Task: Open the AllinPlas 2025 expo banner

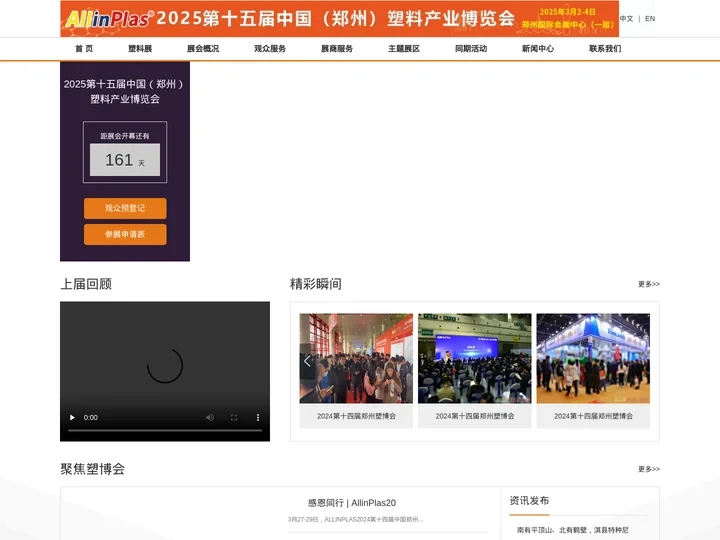Action: coord(339,19)
